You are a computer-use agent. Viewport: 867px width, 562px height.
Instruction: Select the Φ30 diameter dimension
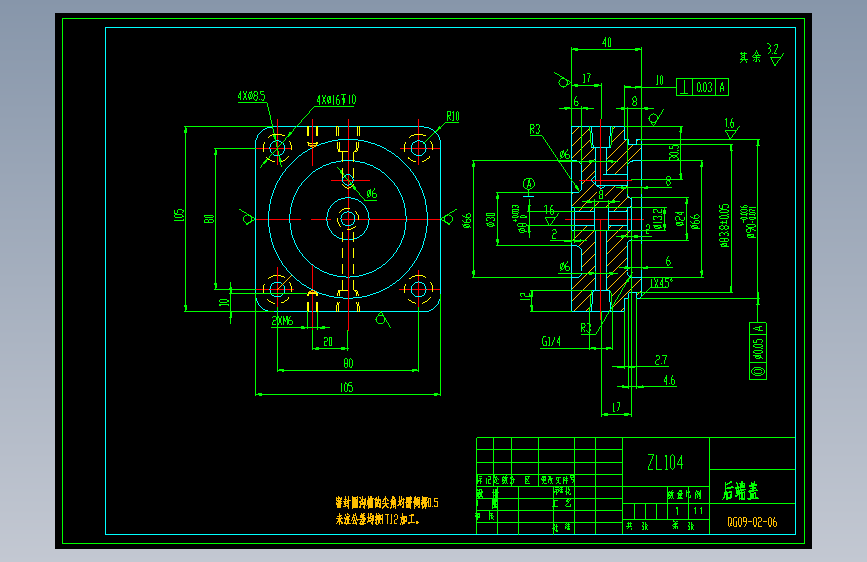[490, 220]
